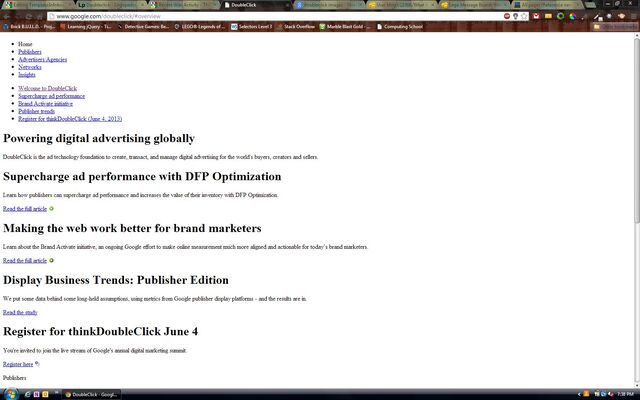Read the full article under Supercharge ad performance
The image size is (640, 400).
click(x=25, y=209)
